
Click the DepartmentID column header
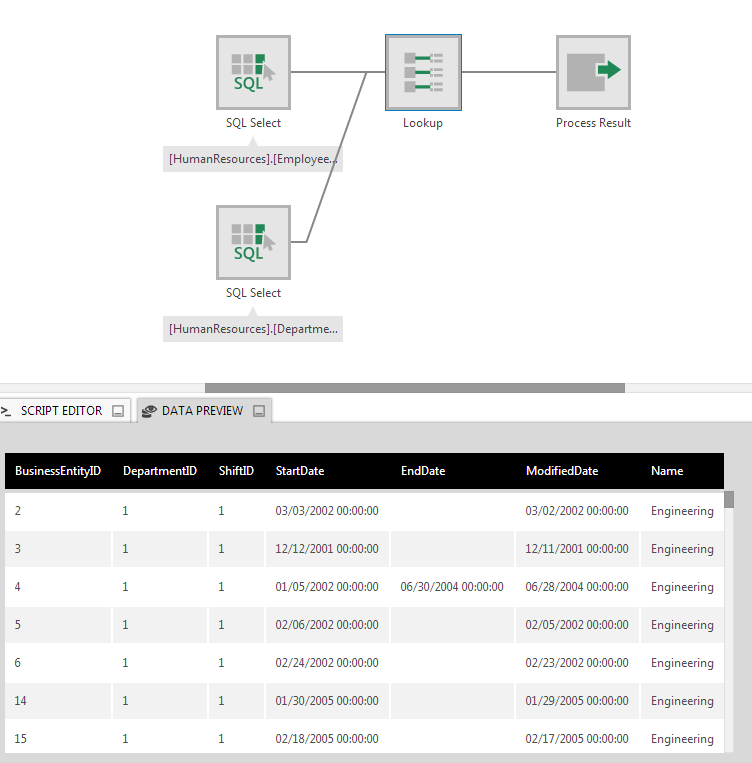coord(160,471)
